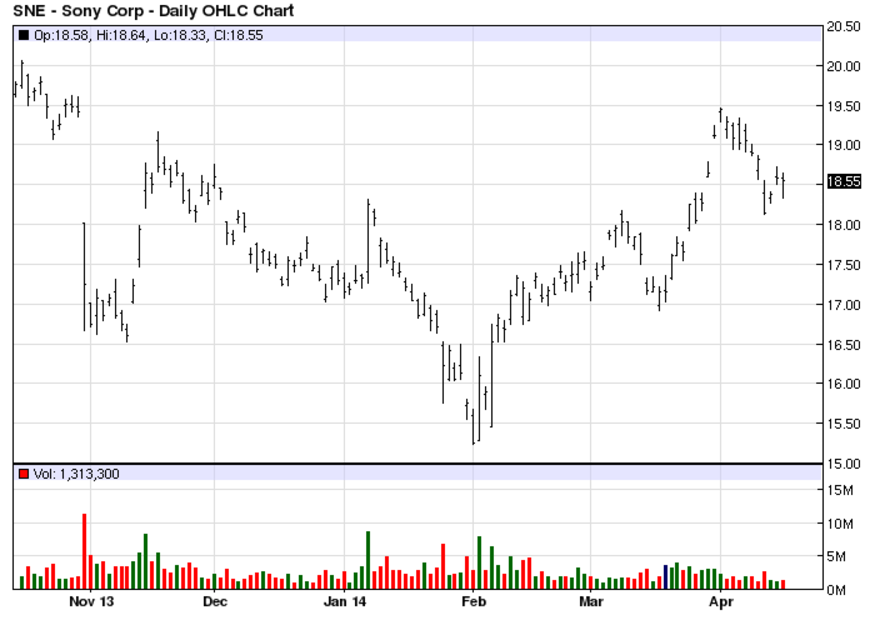Click the 'Vol: 1,313,300' volume label
The image size is (875, 640).
pos(76,474)
